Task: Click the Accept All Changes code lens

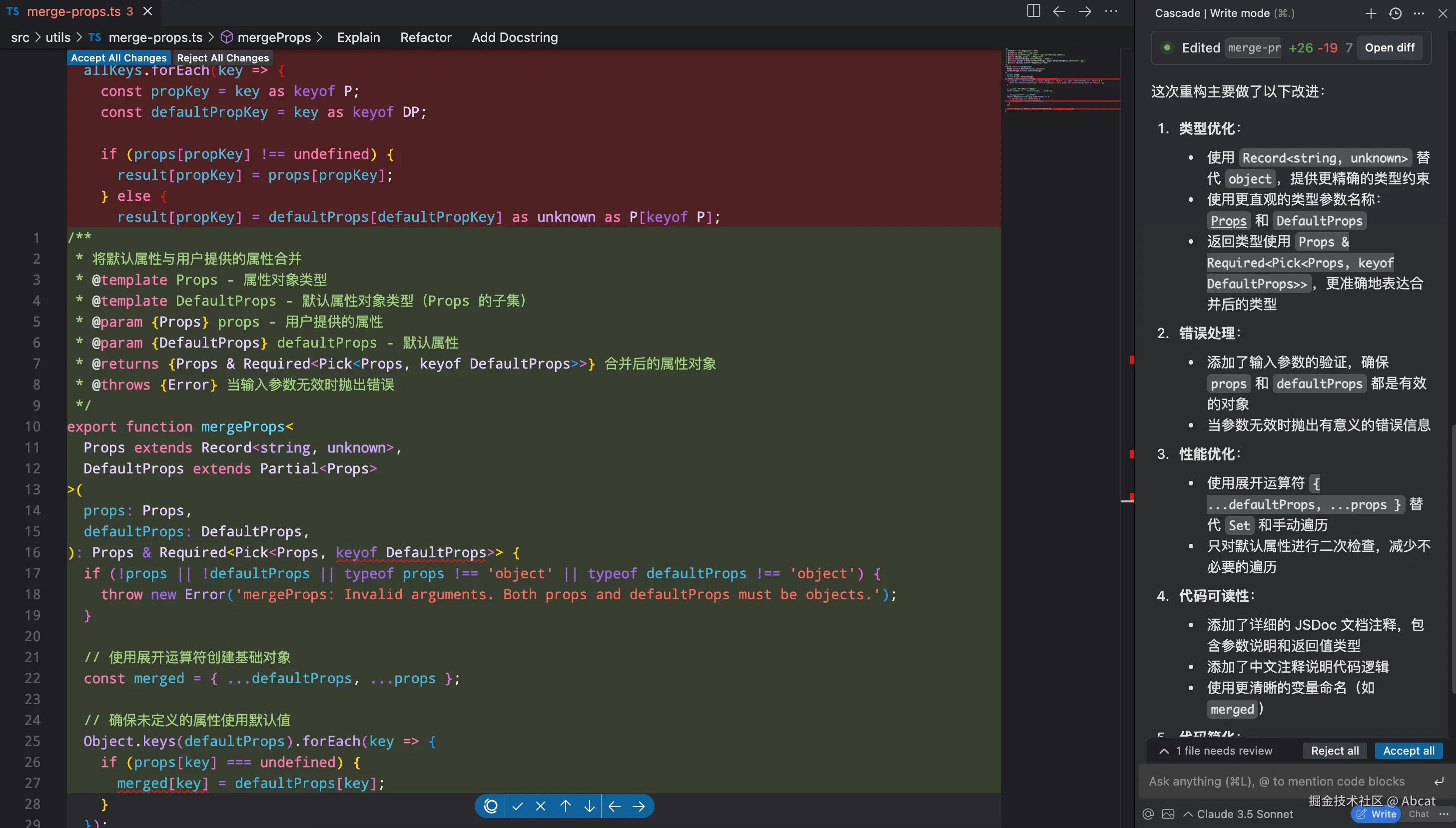Action: pos(118,58)
